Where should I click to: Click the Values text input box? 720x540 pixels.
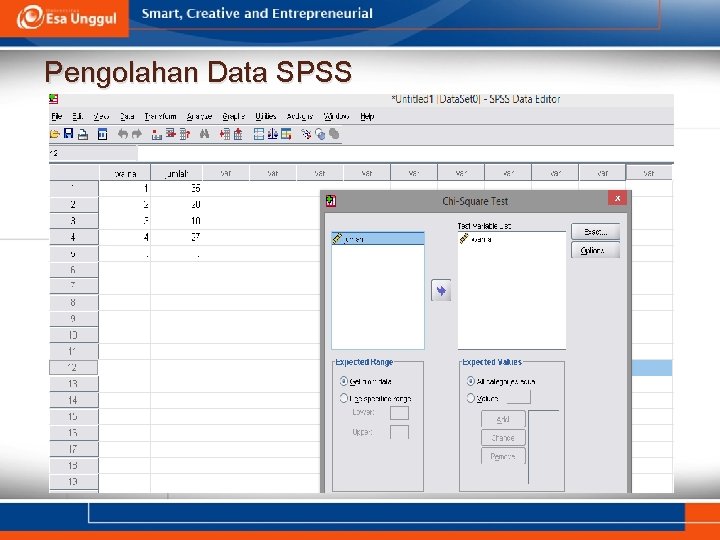click(x=519, y=397)
